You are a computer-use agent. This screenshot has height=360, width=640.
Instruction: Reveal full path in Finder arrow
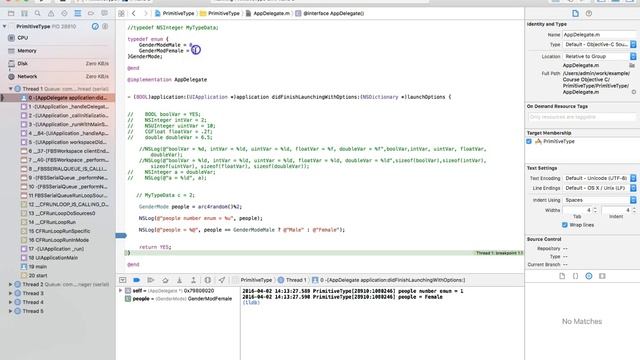[633, 92]
